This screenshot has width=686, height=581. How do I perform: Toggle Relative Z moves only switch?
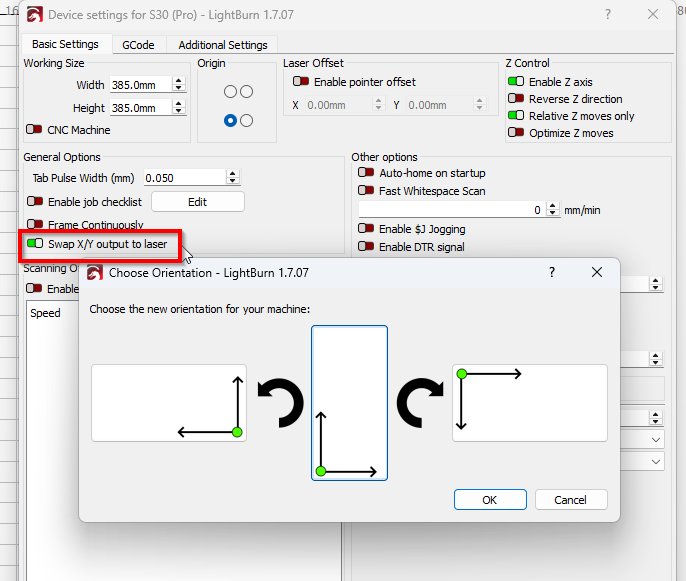(x=516, y=116)
